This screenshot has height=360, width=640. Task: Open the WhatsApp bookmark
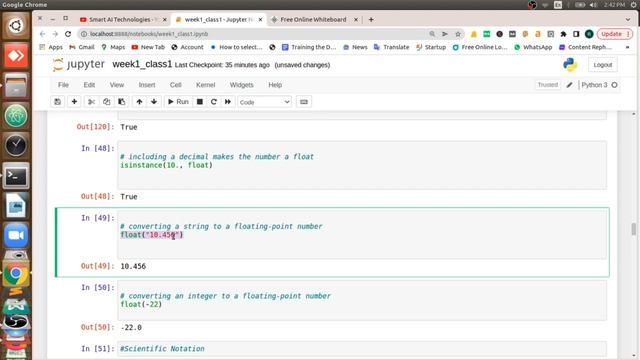pos(533,47)
